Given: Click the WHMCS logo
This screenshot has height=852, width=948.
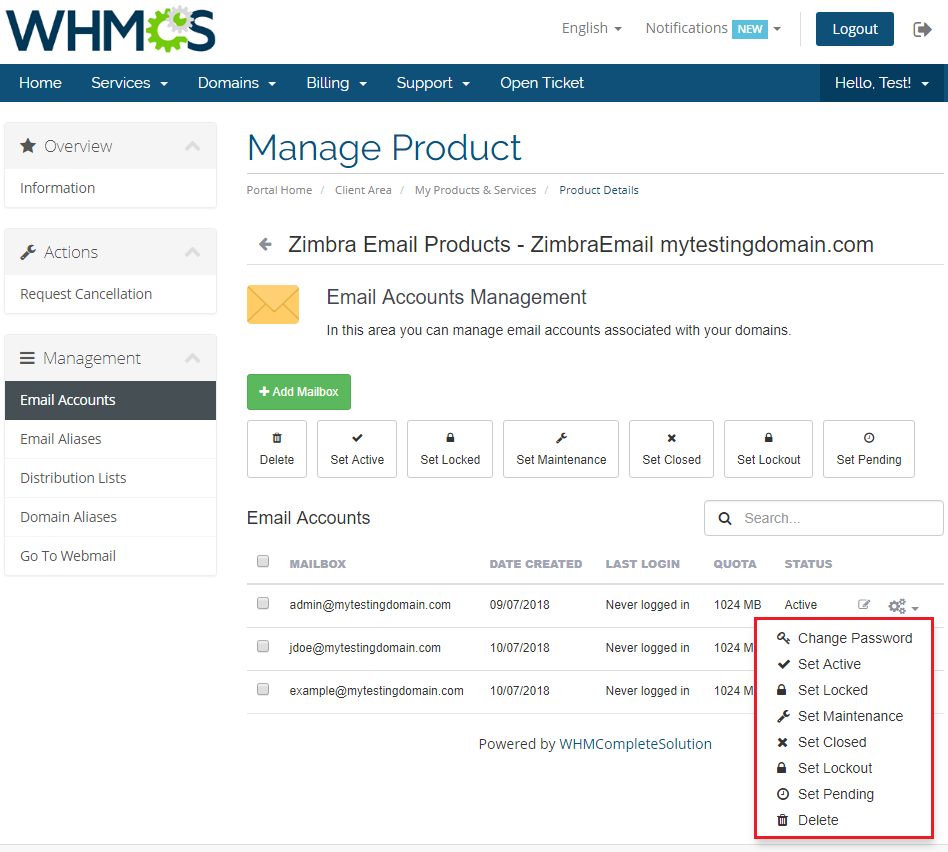Looking at the screenshot, I should [111, 29].
